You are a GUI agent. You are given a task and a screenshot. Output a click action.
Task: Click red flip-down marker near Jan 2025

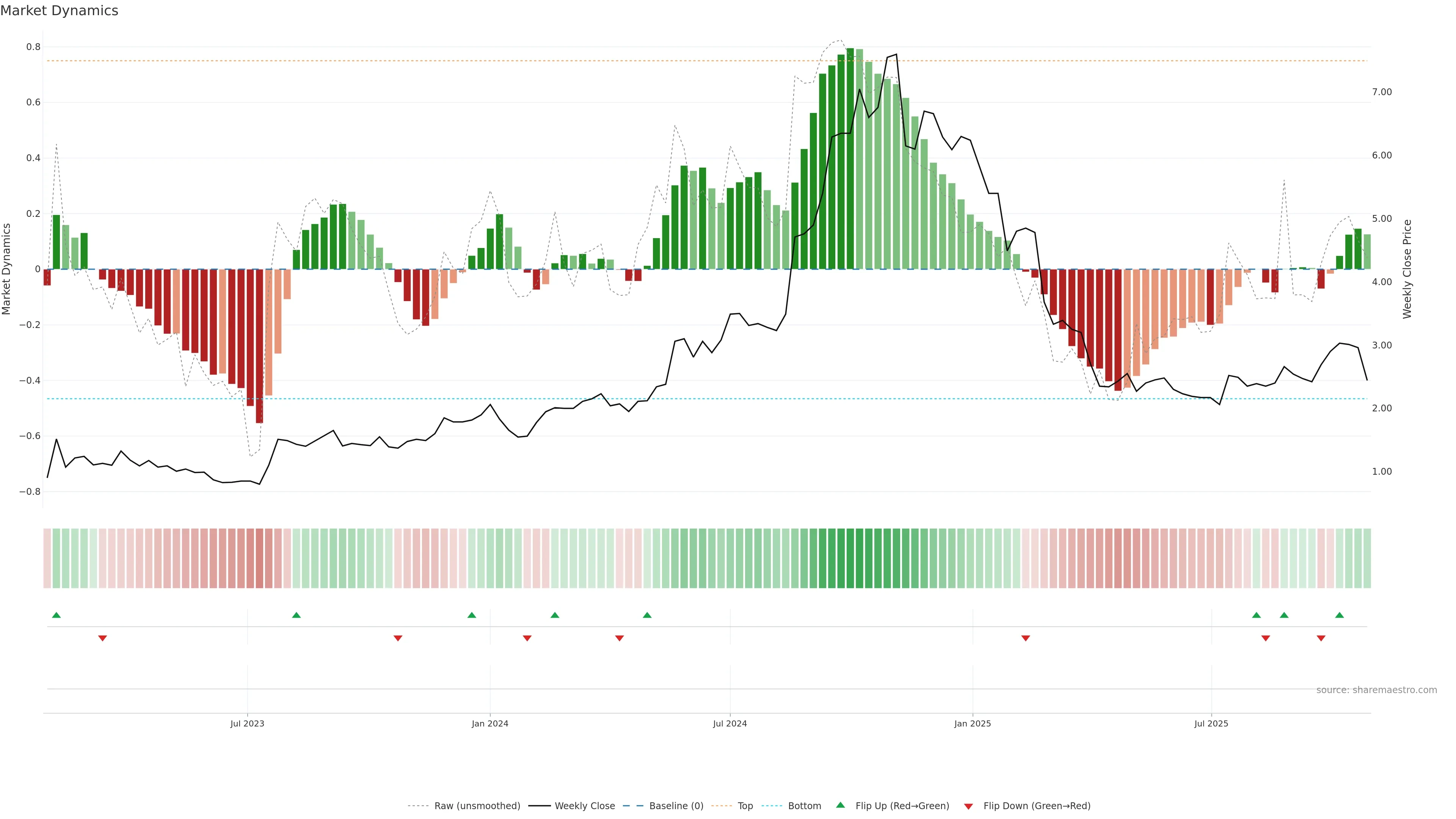pyautogui.click(x=1025, y=638)
